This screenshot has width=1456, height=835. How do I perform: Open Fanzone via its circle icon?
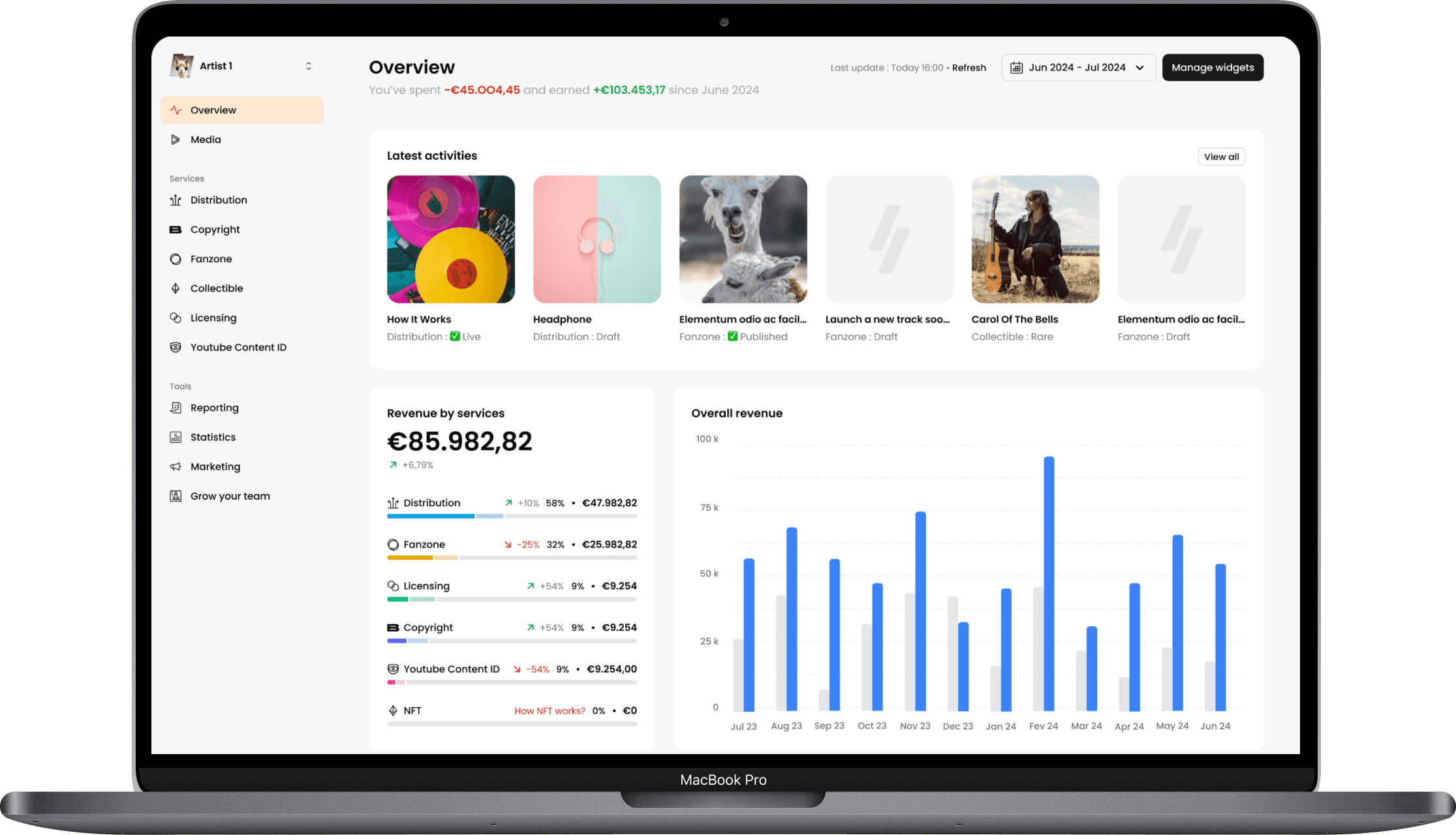[x=175, y=259]
